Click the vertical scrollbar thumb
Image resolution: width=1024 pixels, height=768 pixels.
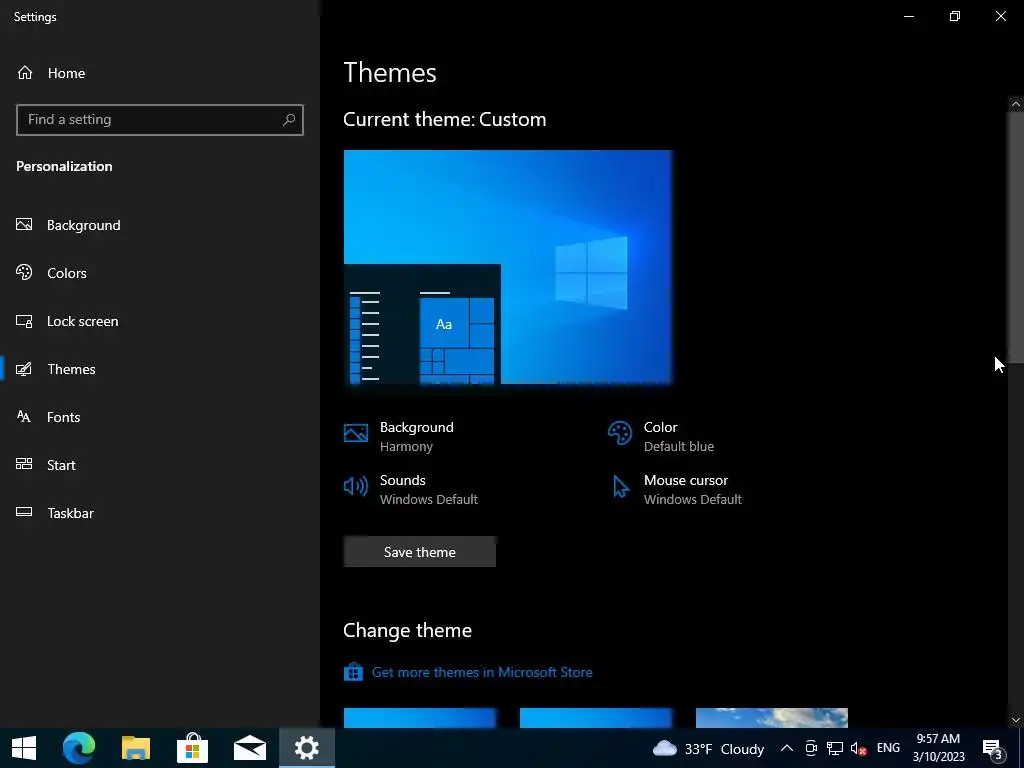(x=1016, y=237)
